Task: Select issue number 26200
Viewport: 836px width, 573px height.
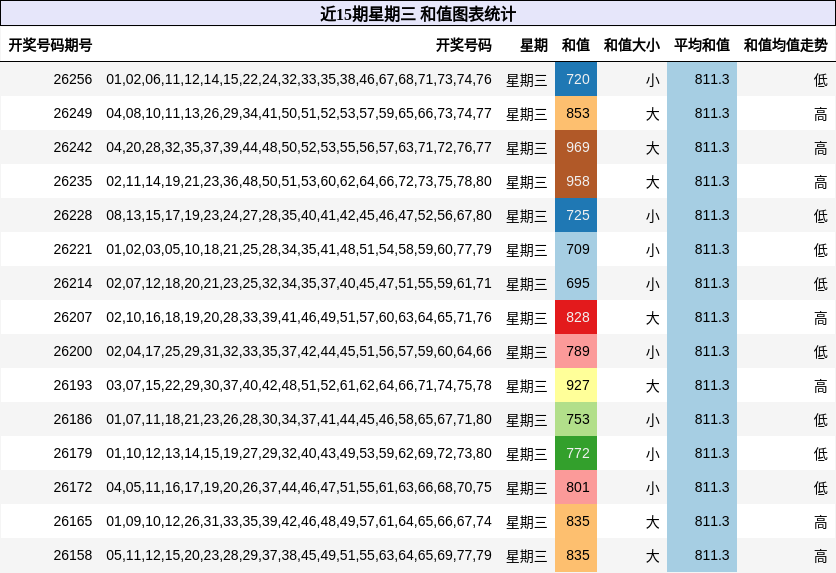Action: pyautogui.click(x=73, y=351)
